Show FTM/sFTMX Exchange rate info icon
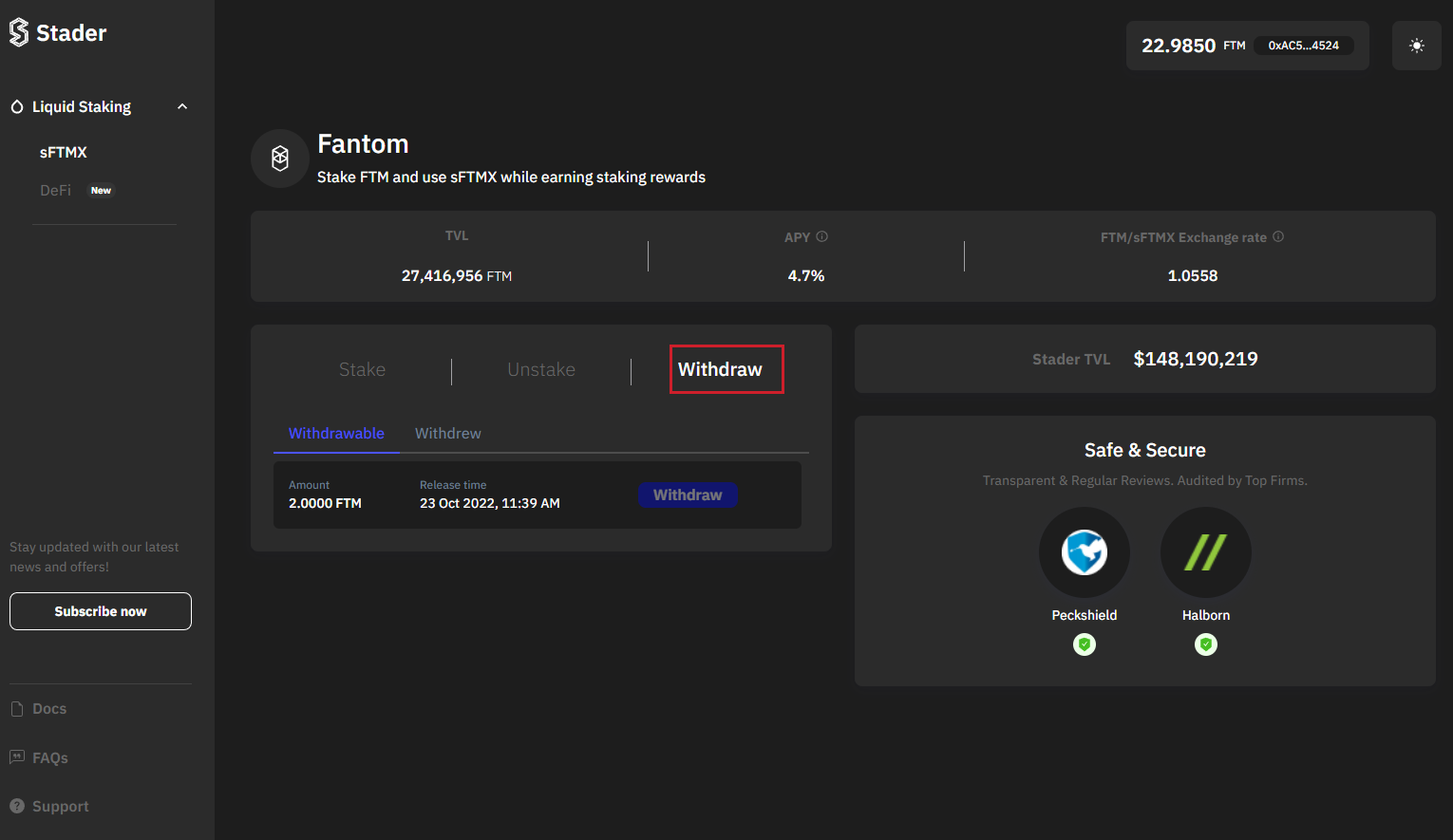This screenshot has width=1453, height=840. pos(1278,236)
